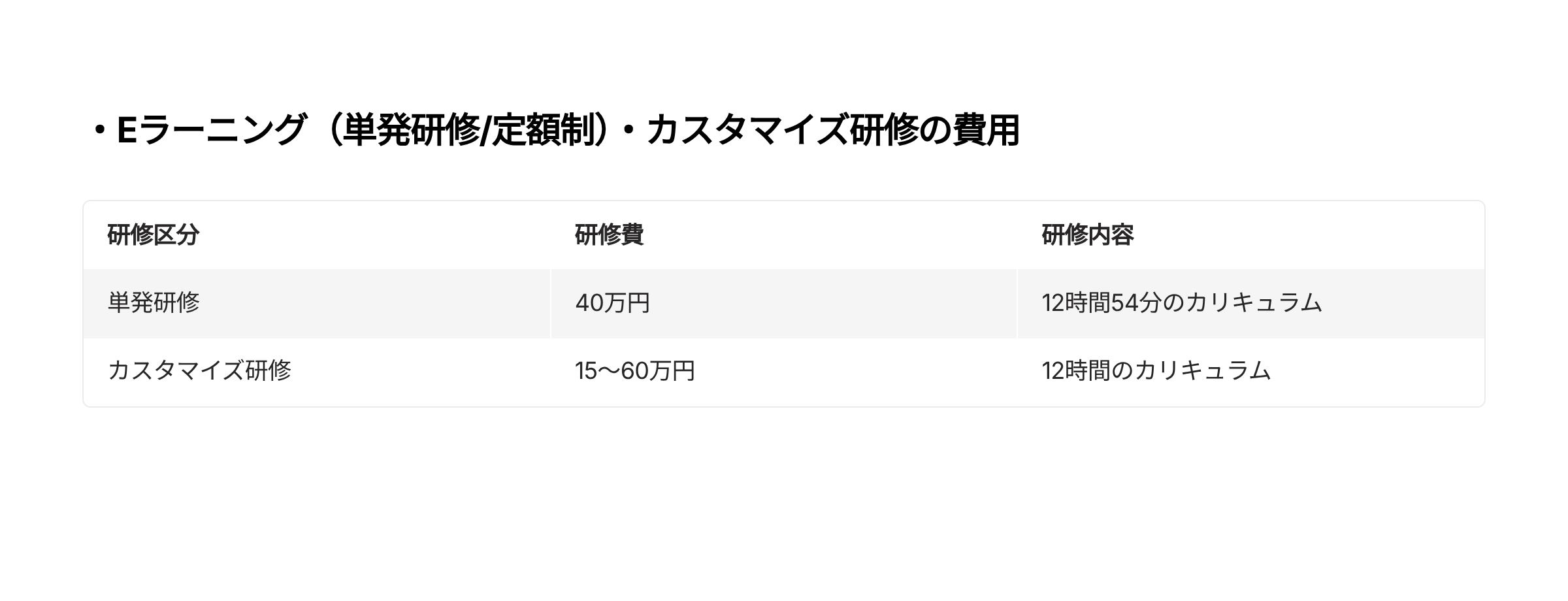Click 単発研修 inside the heading parentheses

point(411,131)
